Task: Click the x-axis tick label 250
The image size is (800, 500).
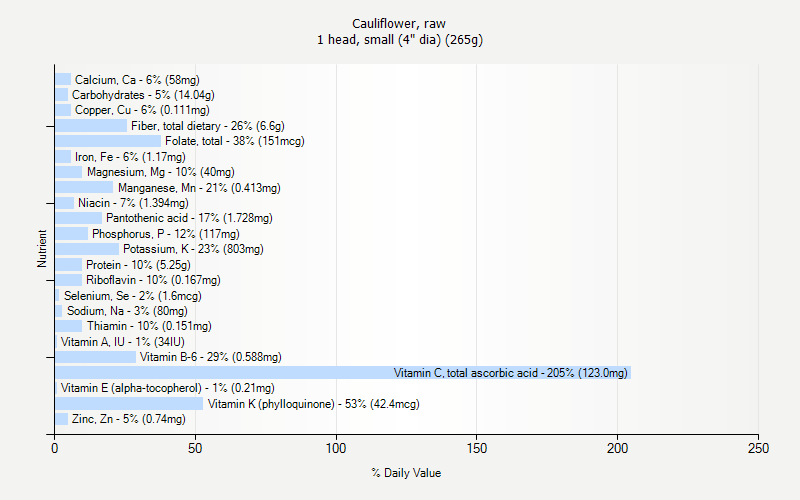Action: tap(758, 448)
